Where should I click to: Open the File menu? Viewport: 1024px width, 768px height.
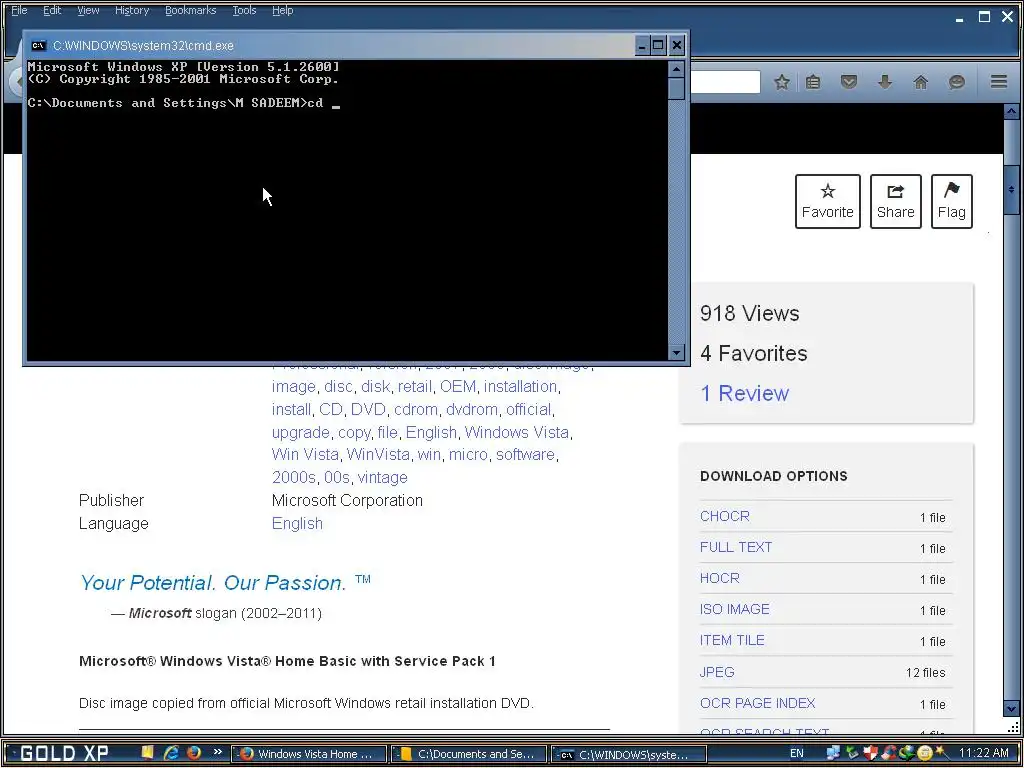coord(19,10)
